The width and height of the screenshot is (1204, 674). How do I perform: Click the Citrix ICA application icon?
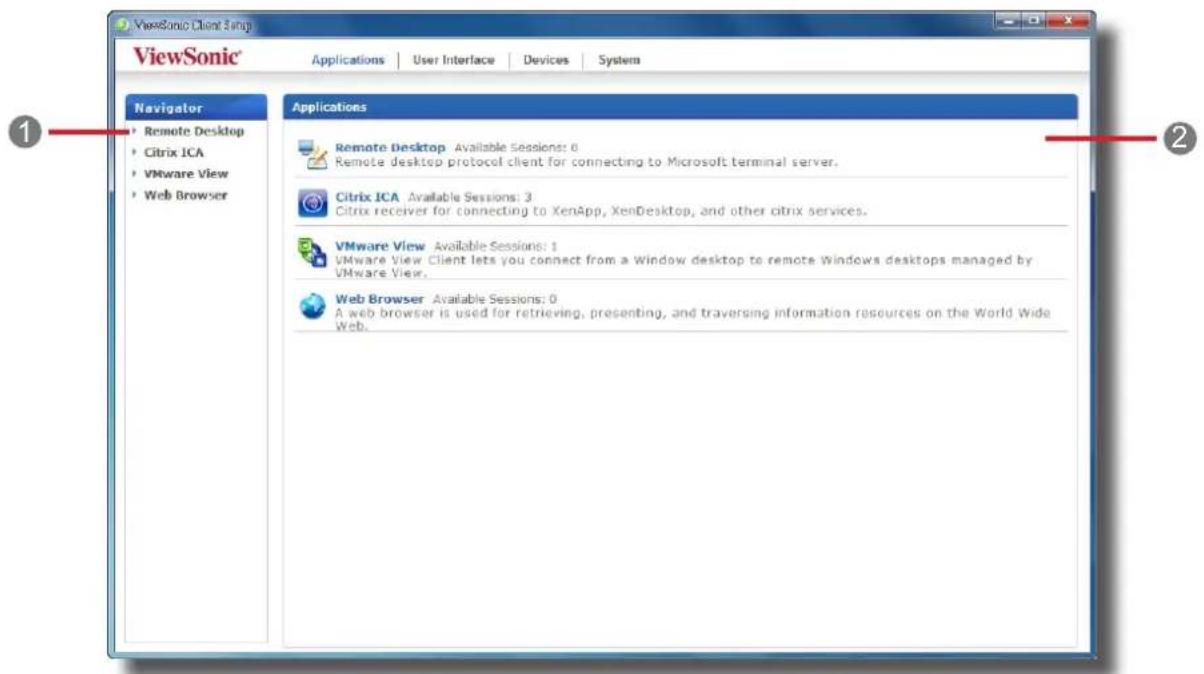pos(313,205)
